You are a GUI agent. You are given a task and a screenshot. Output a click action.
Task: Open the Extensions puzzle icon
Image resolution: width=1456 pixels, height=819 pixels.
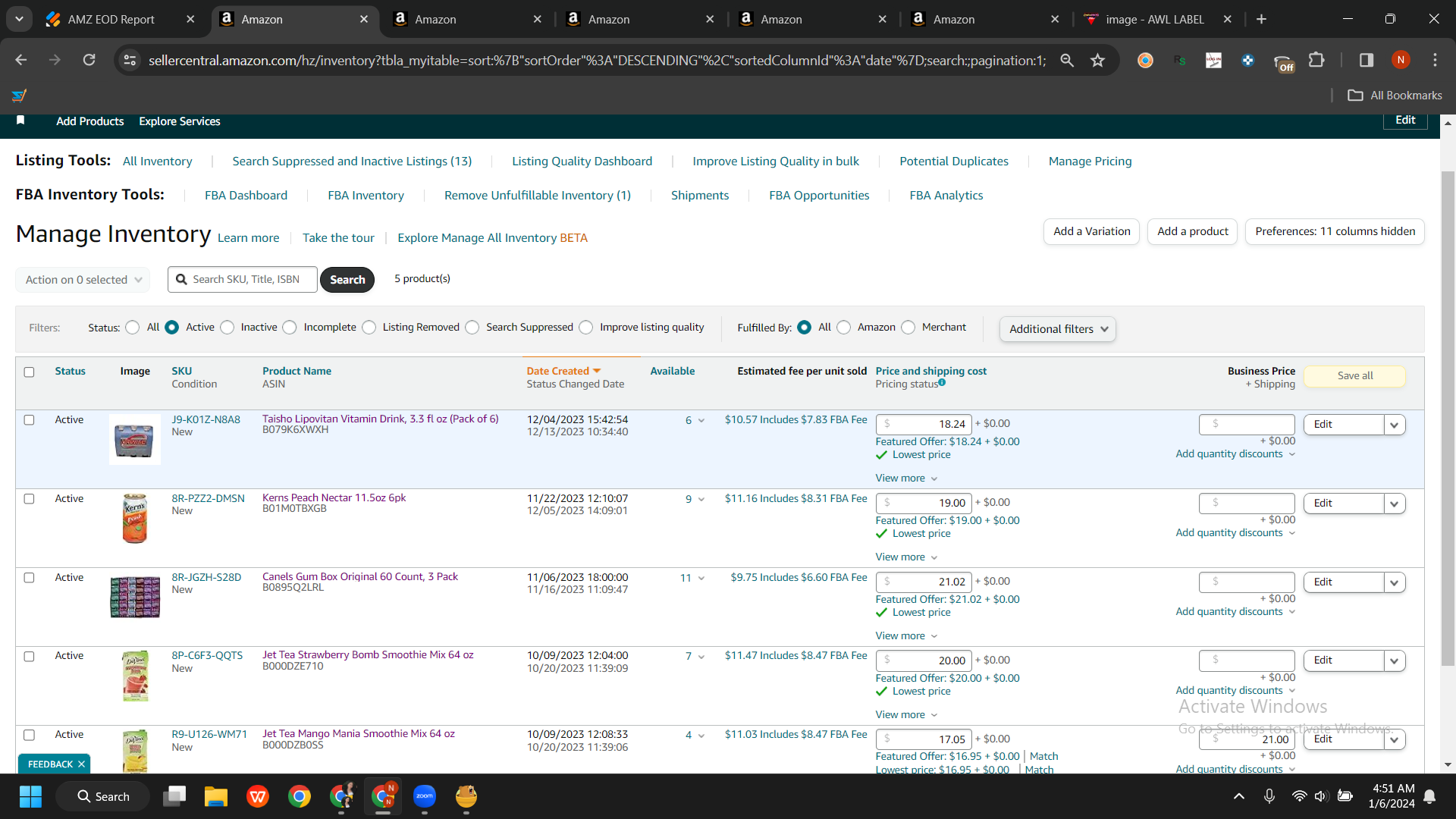point(1316,60)
